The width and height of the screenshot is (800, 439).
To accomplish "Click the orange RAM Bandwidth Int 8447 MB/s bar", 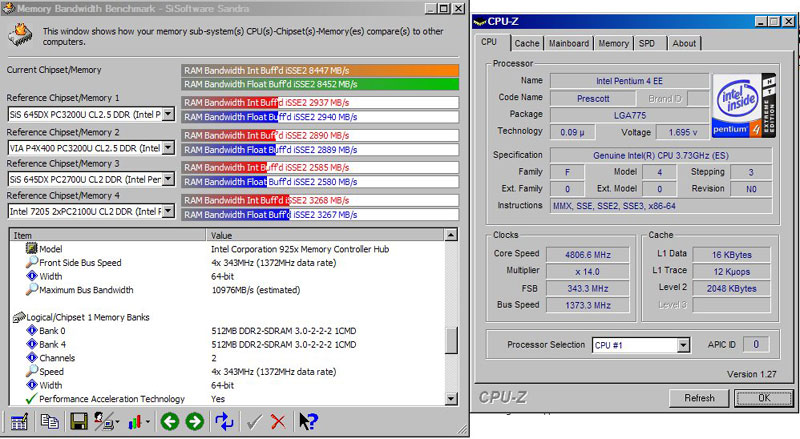I will 320,70.
